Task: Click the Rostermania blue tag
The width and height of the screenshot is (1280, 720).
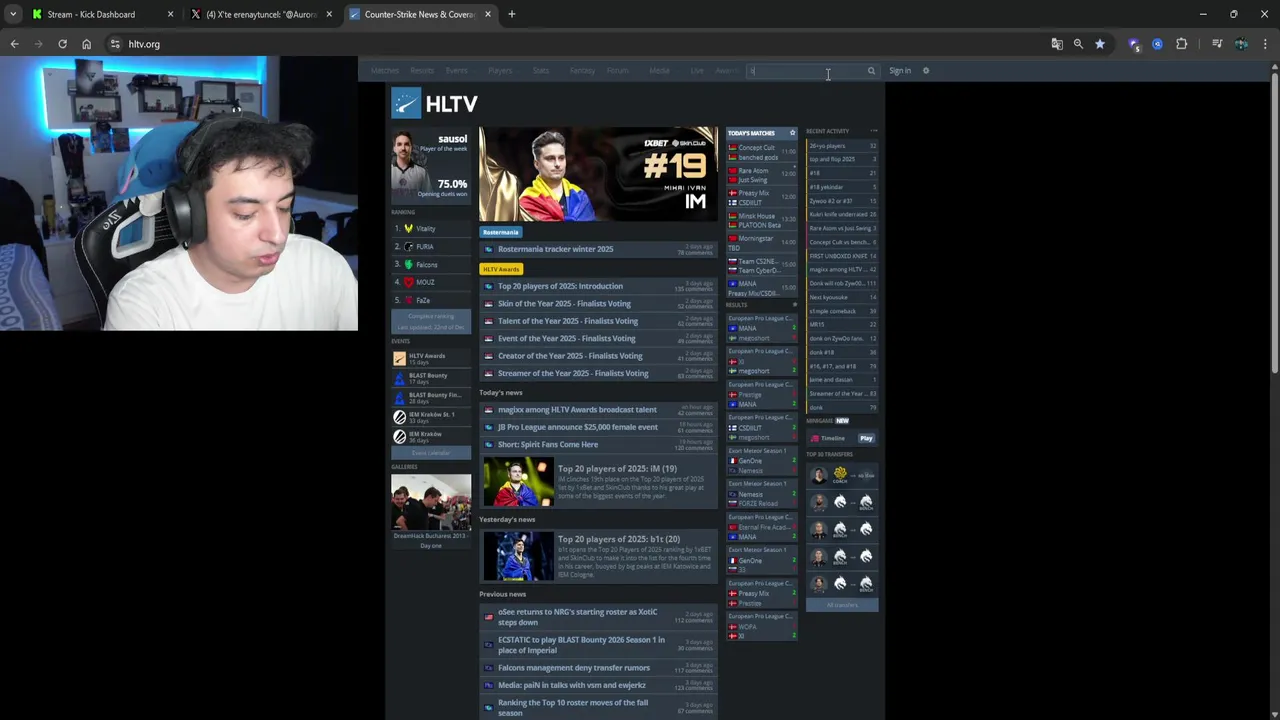Action: click(501, 232)
